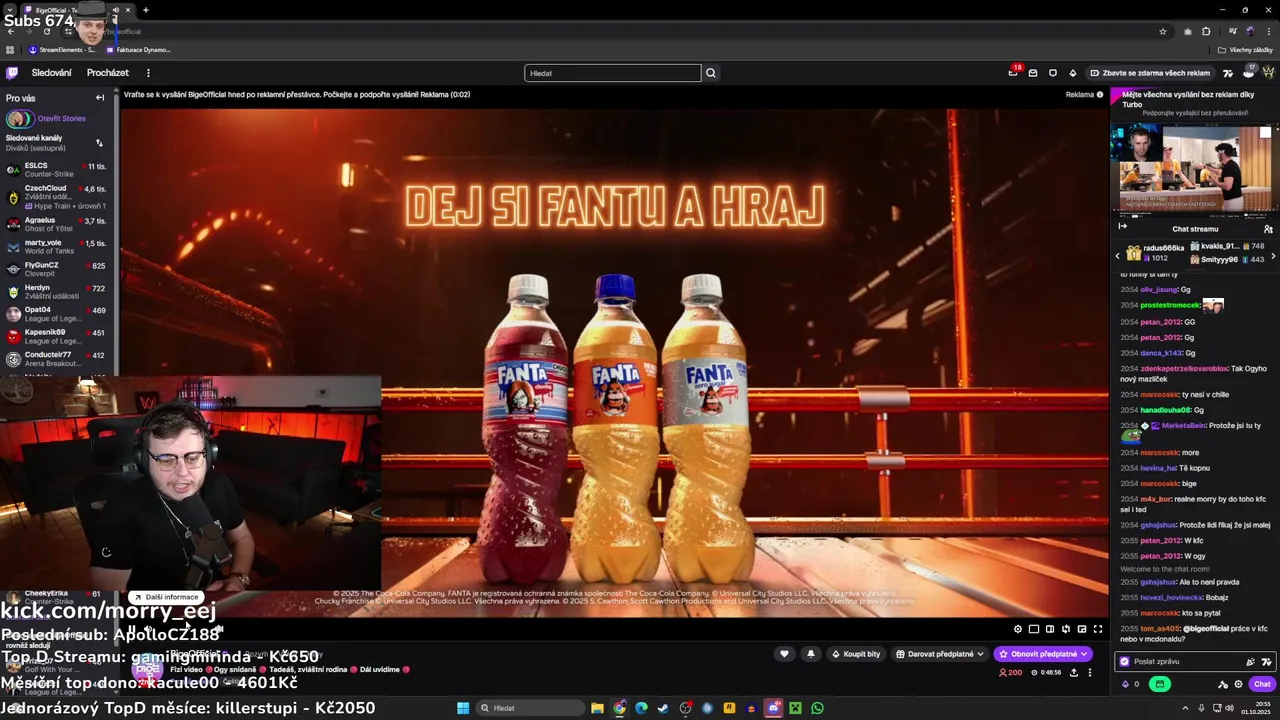Open the player settings gear
Viewport: 1280px width, 720px height.
pos(1018,629)
